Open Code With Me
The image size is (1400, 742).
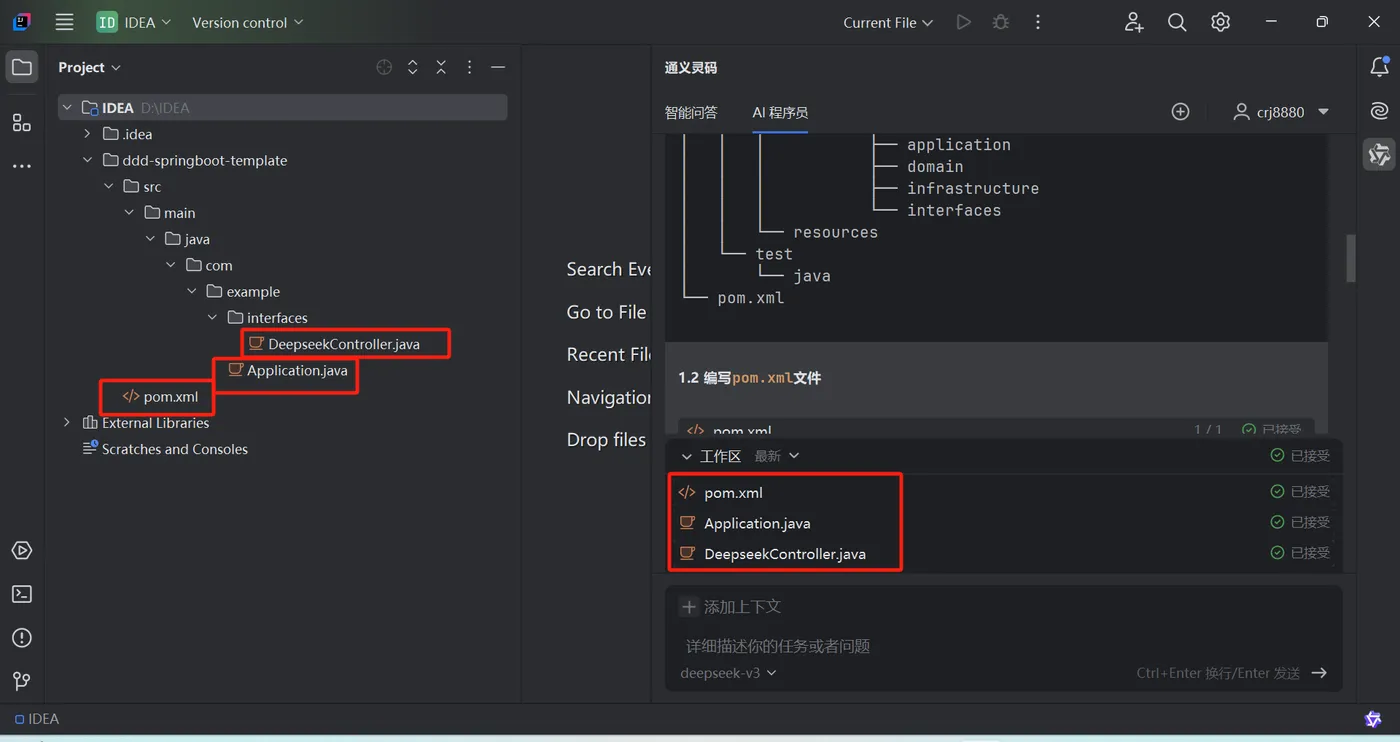(x=1134, y=22)
